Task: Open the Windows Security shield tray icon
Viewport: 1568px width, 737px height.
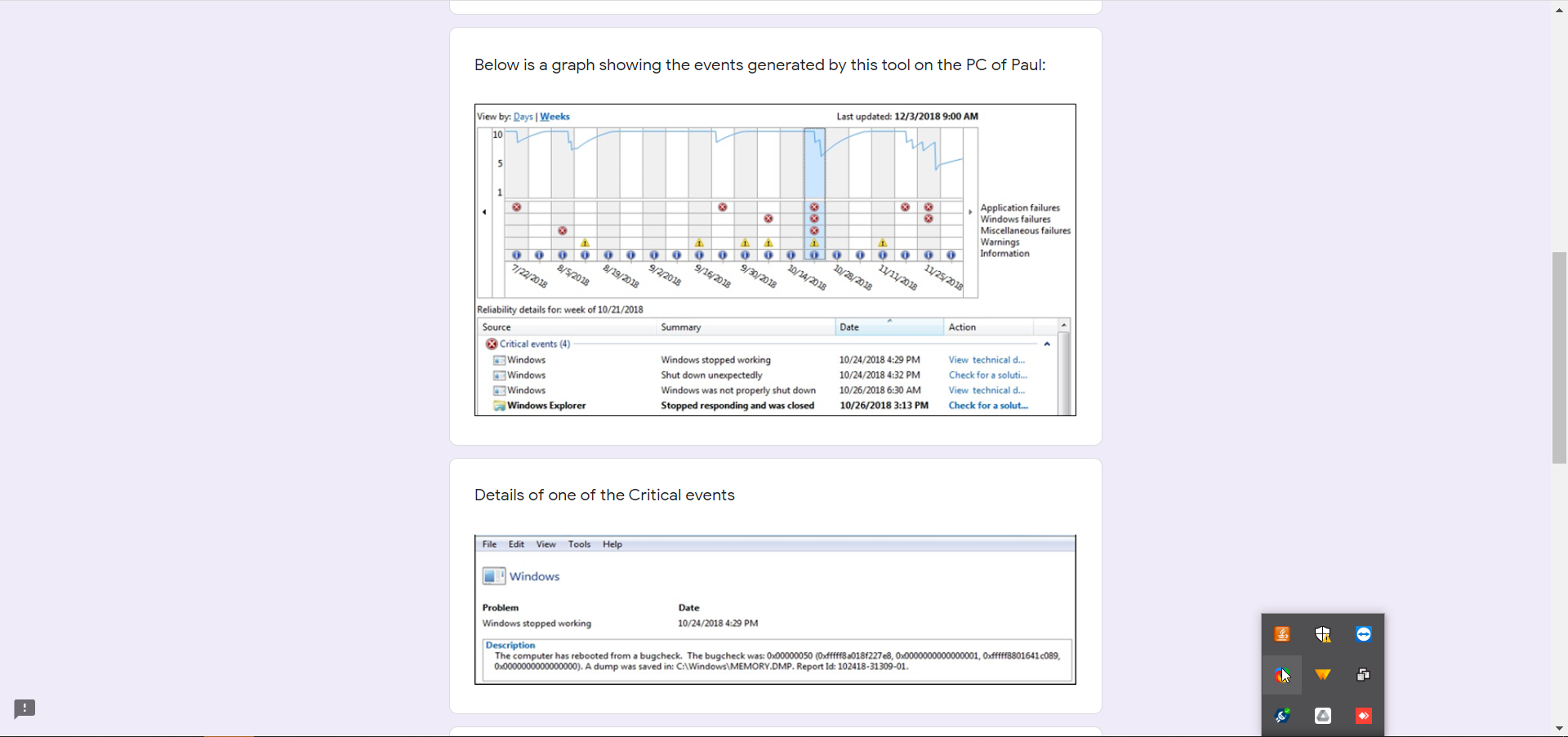Action: [1323, 634]
